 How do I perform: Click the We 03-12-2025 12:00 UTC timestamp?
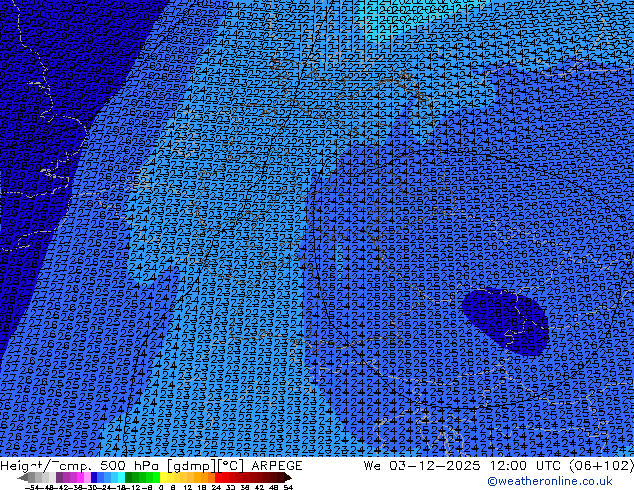465,466
